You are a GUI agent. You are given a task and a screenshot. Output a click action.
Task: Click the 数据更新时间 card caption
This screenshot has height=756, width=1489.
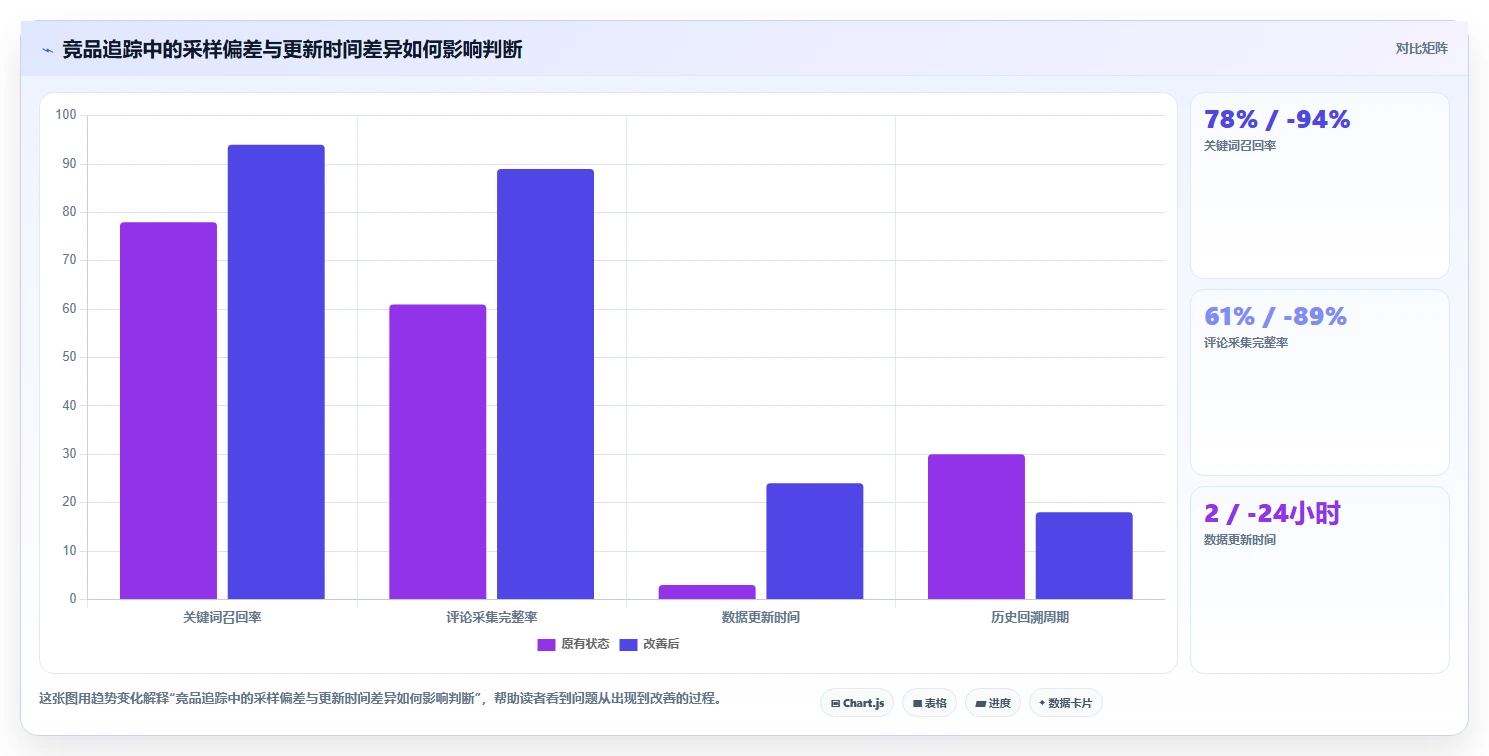[x=1240, y=540]
